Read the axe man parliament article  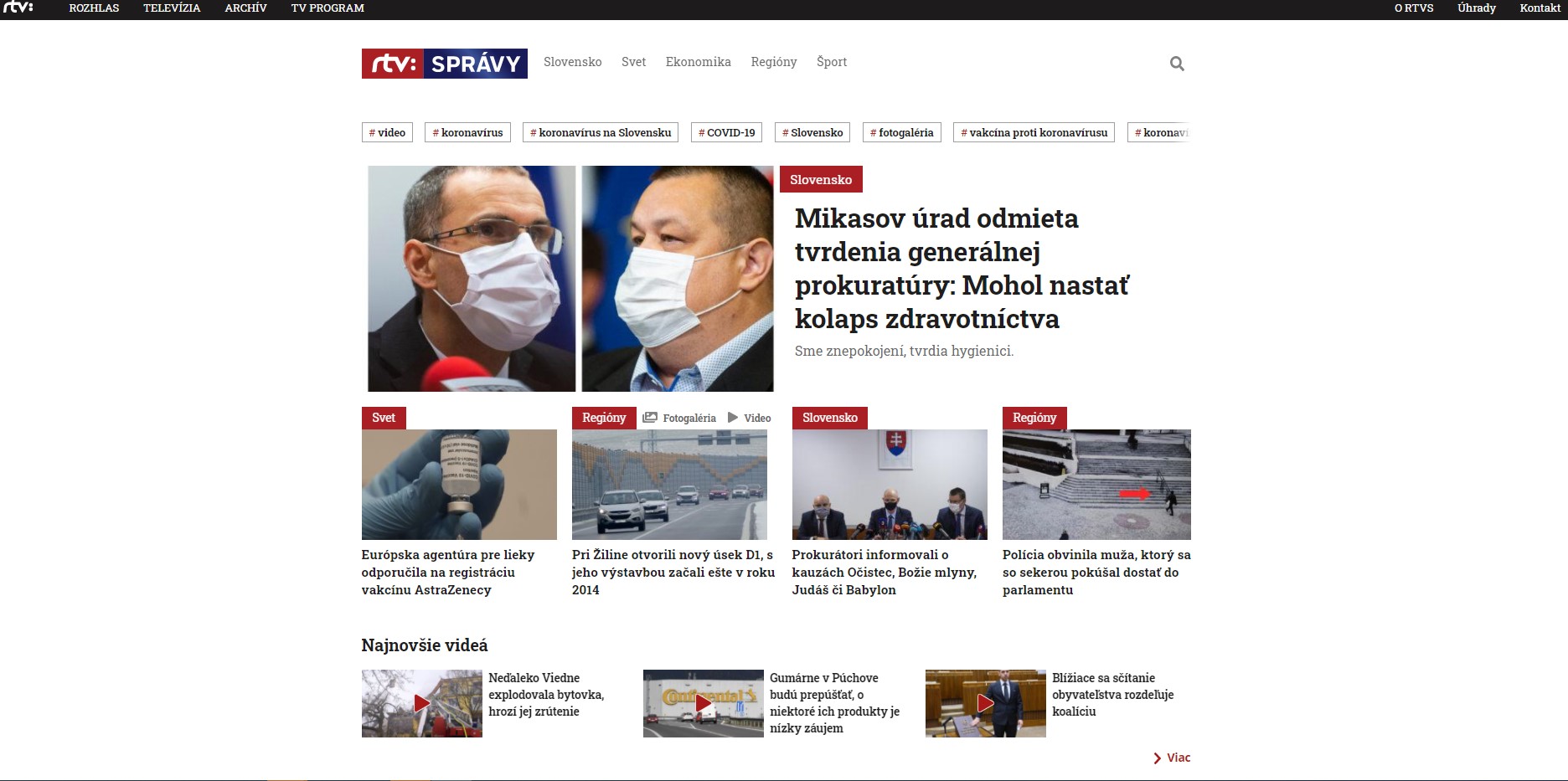point(1096,573)
